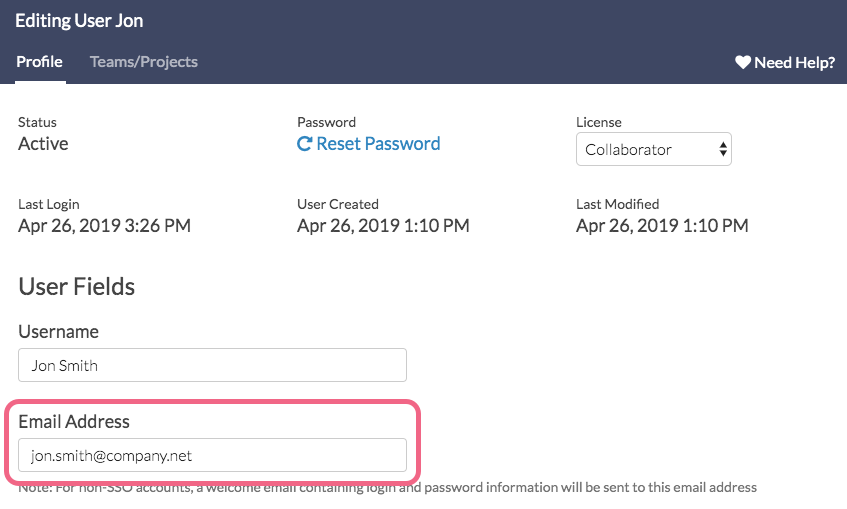Click into the Email Address input field
Image resolution: width=847 pixels, height=509 pixels.
pyautogui.click(x=212, y=455)
